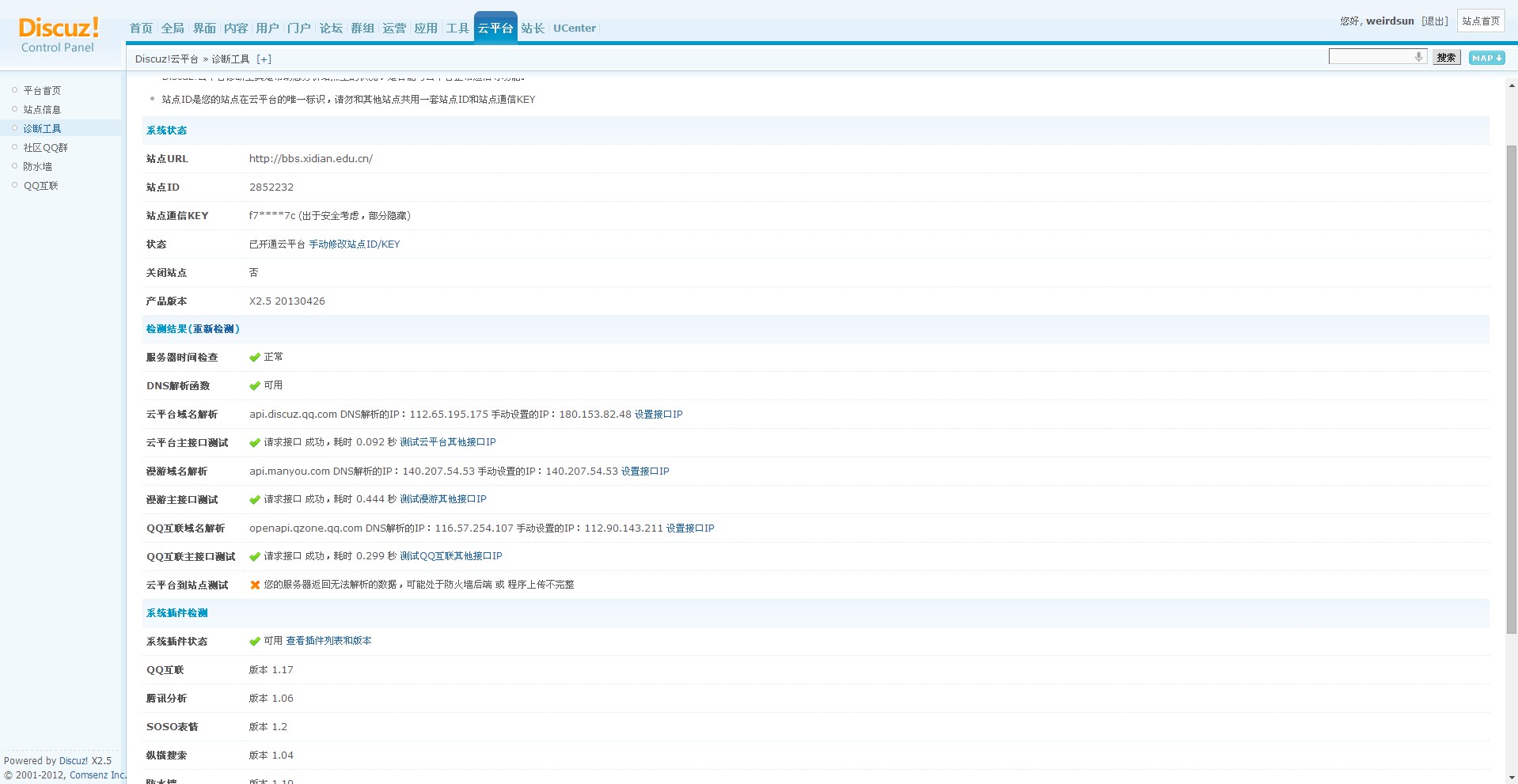Click 测试漫游其他接口IP link
Image resolution: width=1518 pixels, height=784 pixels.
coord(443,499)
